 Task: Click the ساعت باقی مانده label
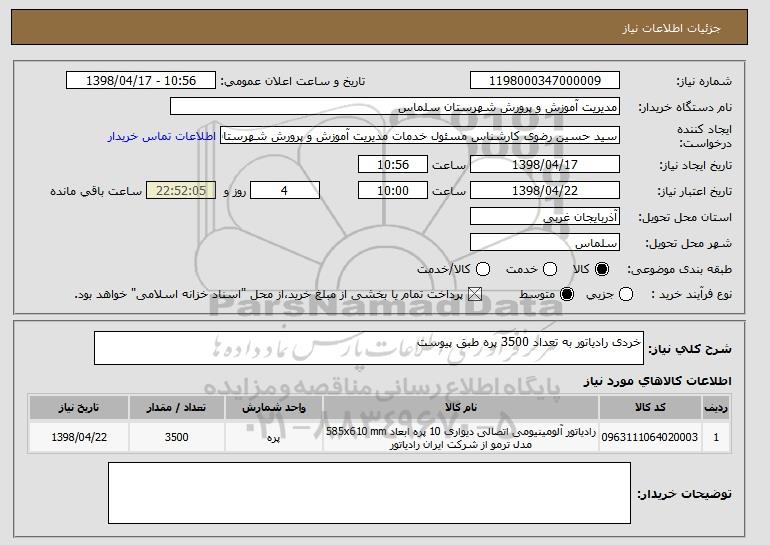[96, 191]
